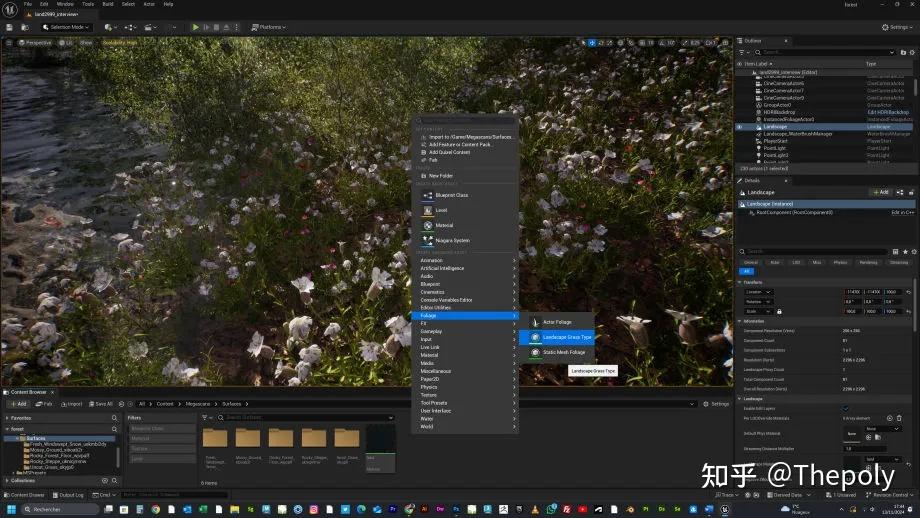Open the Platforms dropdown
The height and width of the screenshot is (518, 920).
[x=268, y=27]
